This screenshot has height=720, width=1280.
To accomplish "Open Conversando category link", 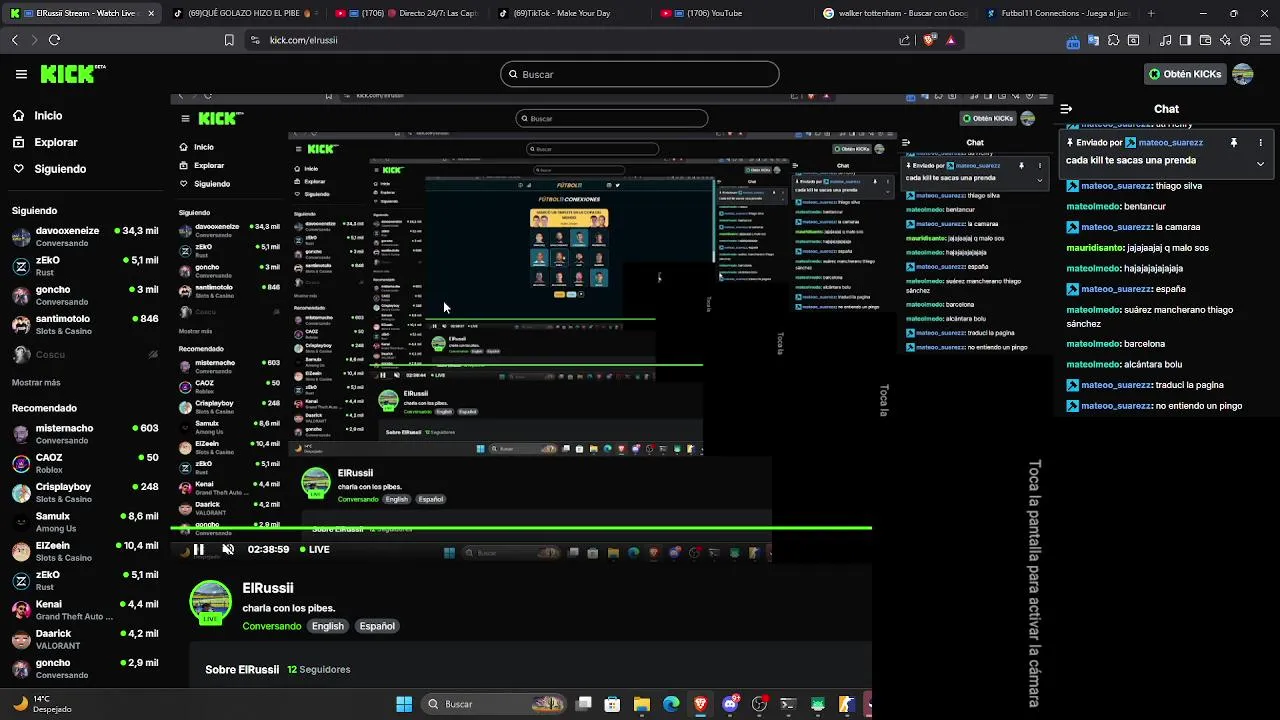I will click(272, 626).
